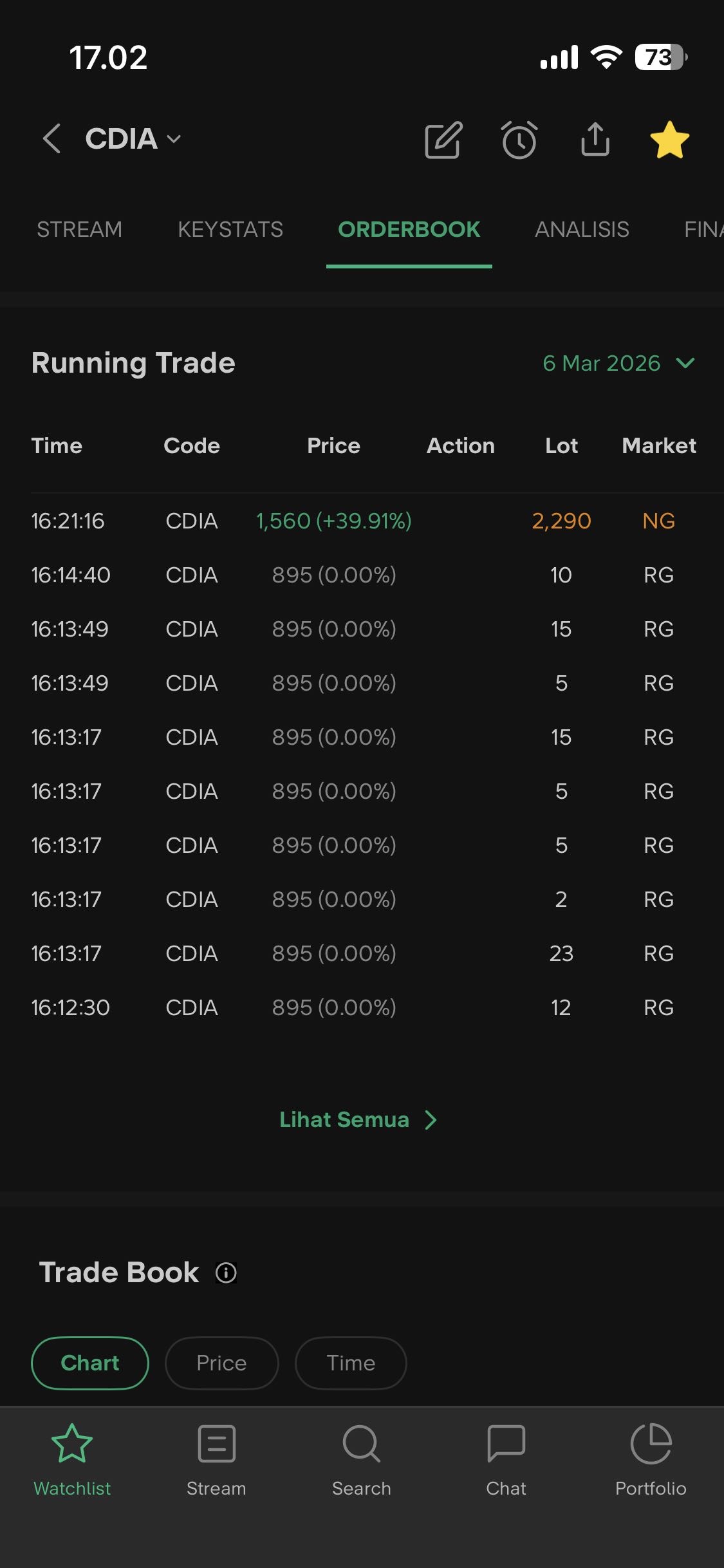Tap the back arrow icon
Viewport: 724px width, 1568px height.
point(51,138)
